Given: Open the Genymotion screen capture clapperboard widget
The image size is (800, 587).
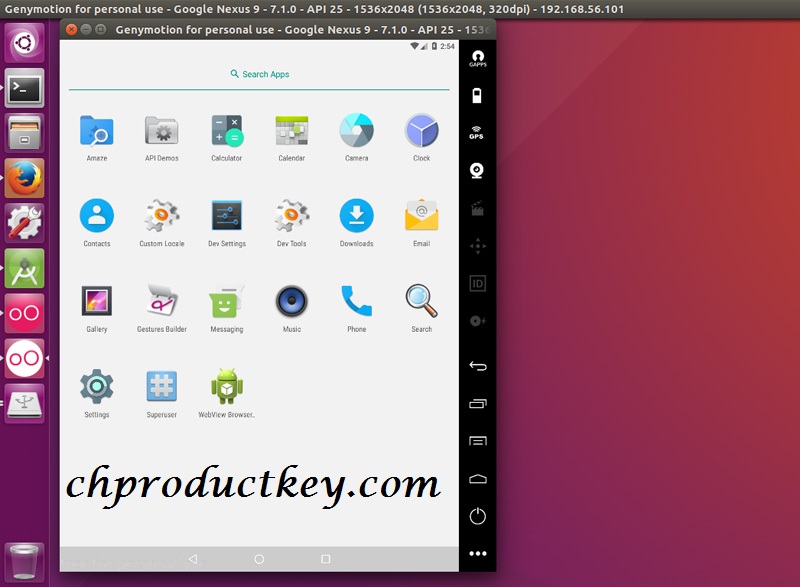Looking at the screenshot, I should coord(478,209).
